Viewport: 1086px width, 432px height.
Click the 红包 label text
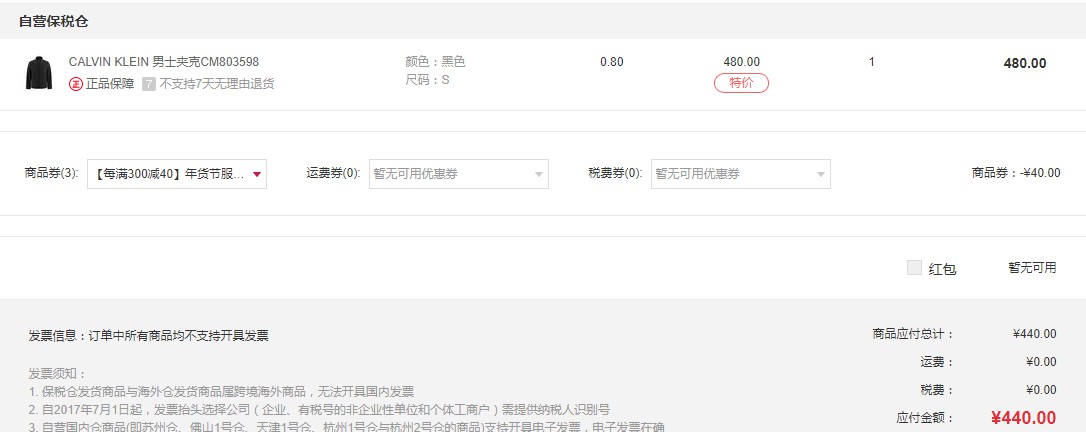pyautogui.click(x=942, y=269)
